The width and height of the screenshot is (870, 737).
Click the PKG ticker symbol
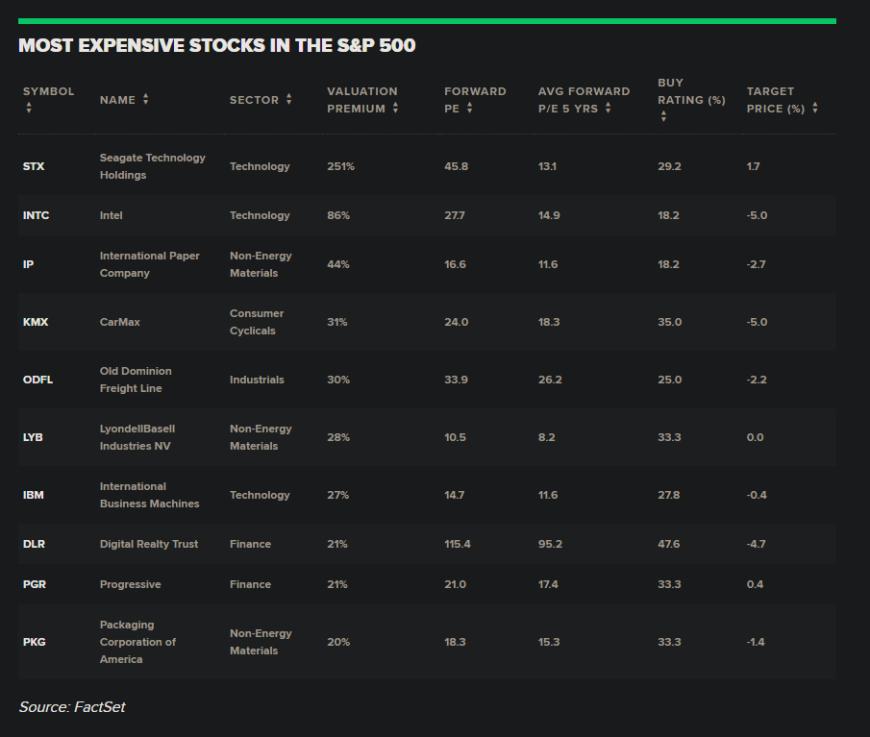34,642
